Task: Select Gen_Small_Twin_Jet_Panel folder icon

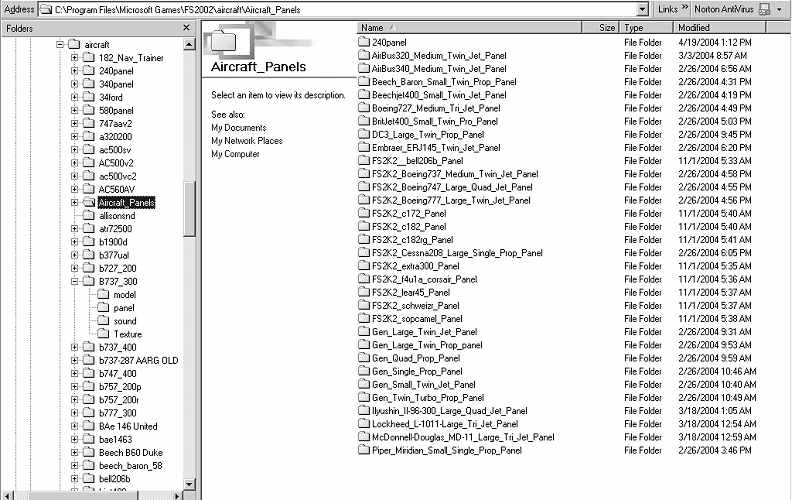Action: 364,384
